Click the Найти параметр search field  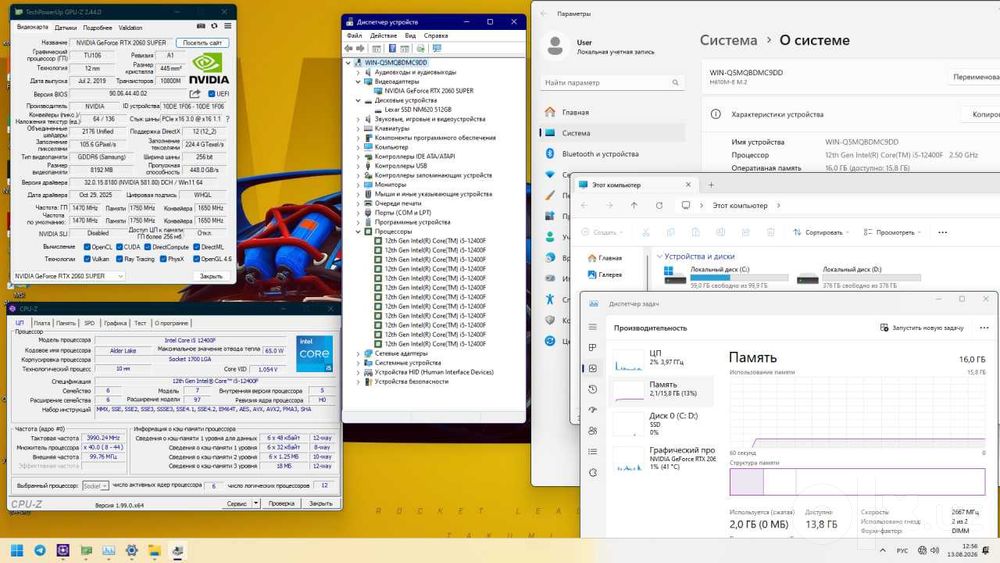click(612, 82)
